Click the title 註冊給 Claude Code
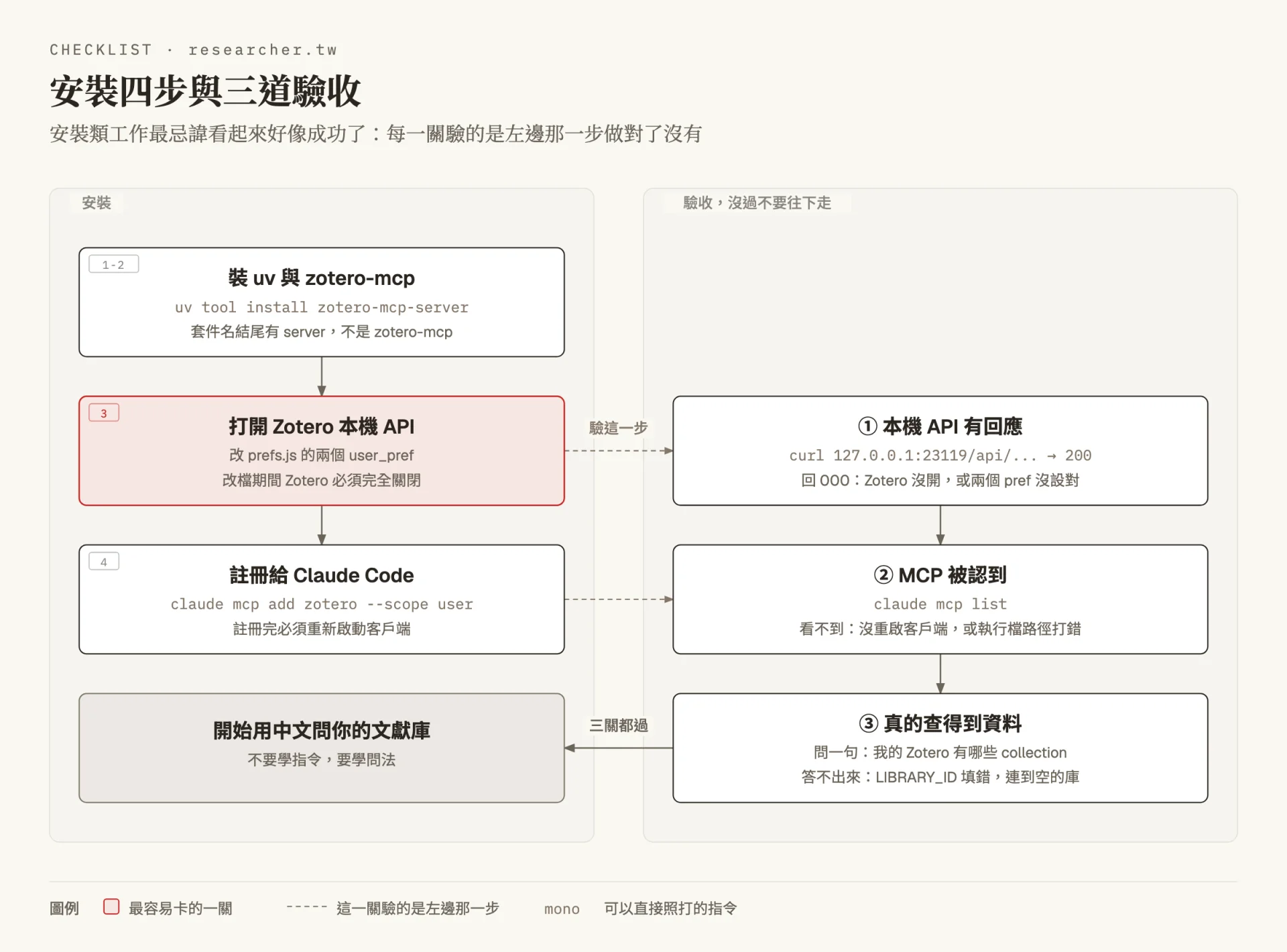Image resolution: width=1287 pixels, height=952 pixels. 322,575
